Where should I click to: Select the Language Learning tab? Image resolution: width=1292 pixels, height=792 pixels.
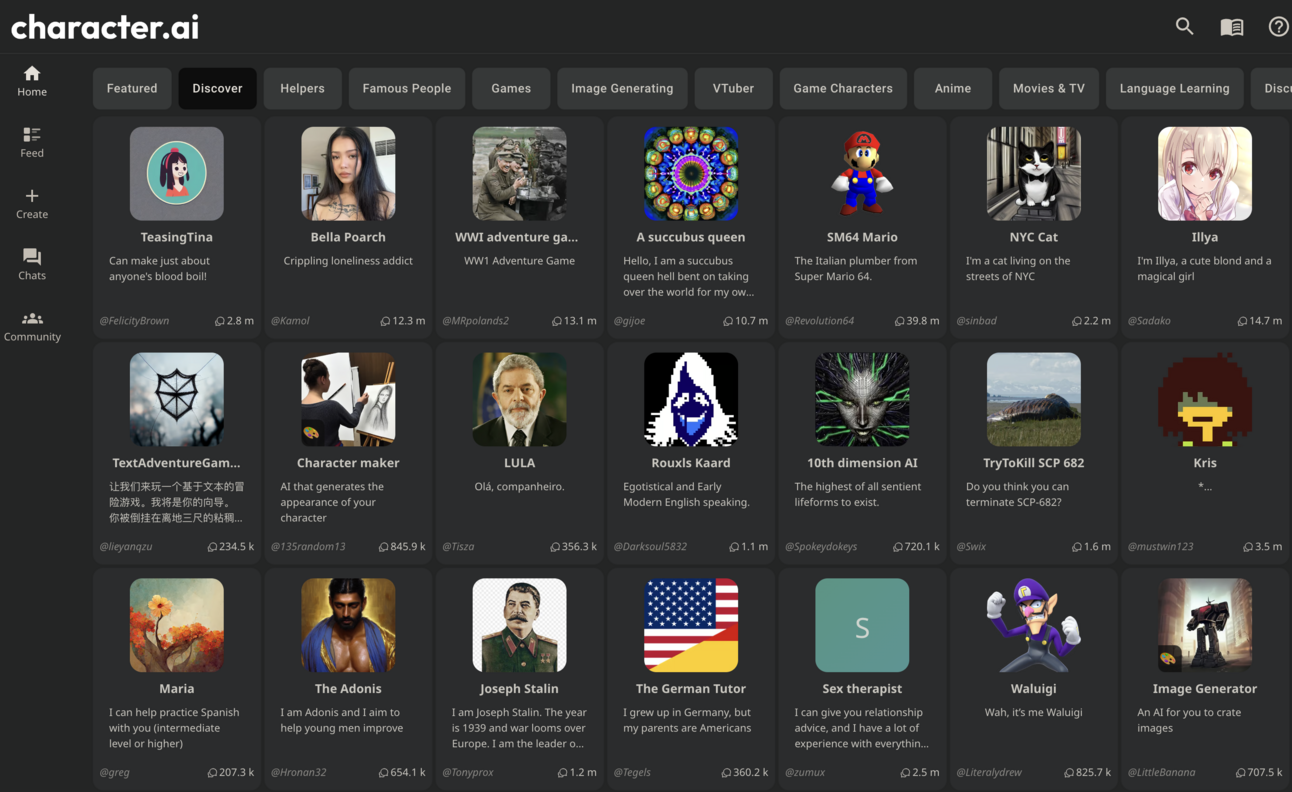[1174, 88]
